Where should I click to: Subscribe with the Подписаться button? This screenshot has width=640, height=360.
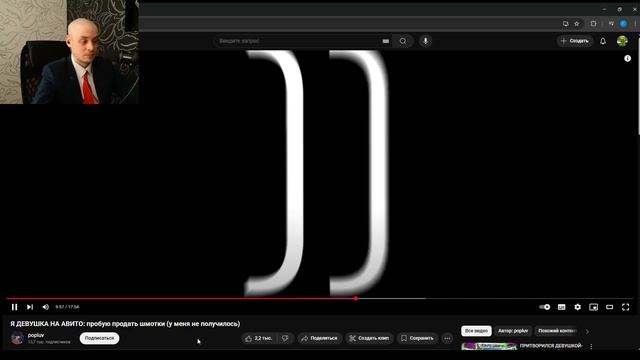[99, 338]
